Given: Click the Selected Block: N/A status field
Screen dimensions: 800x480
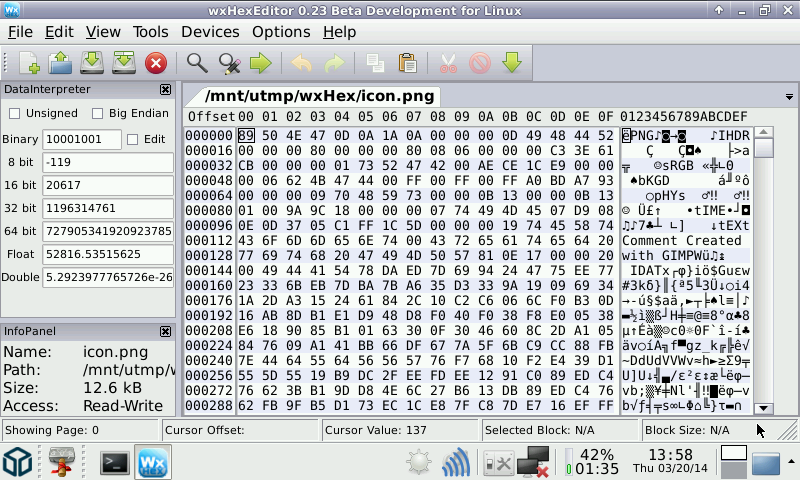Looking at the screenshot, I should coord(559,431).
